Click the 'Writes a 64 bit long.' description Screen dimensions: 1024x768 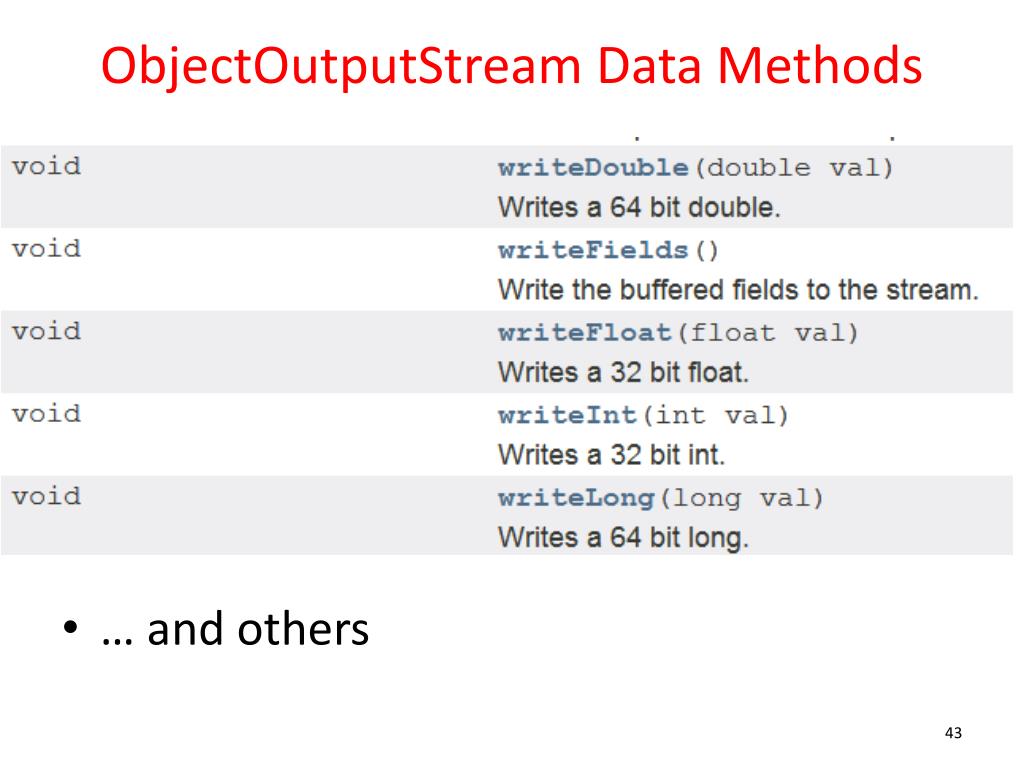pos(623,538)
